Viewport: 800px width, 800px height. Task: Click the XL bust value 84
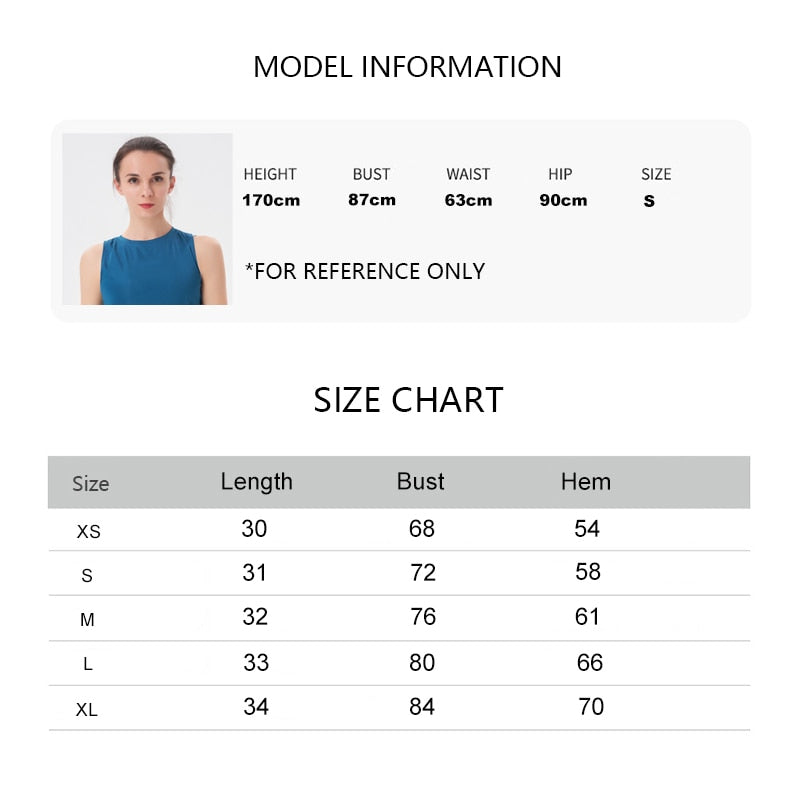coord(422,707)
